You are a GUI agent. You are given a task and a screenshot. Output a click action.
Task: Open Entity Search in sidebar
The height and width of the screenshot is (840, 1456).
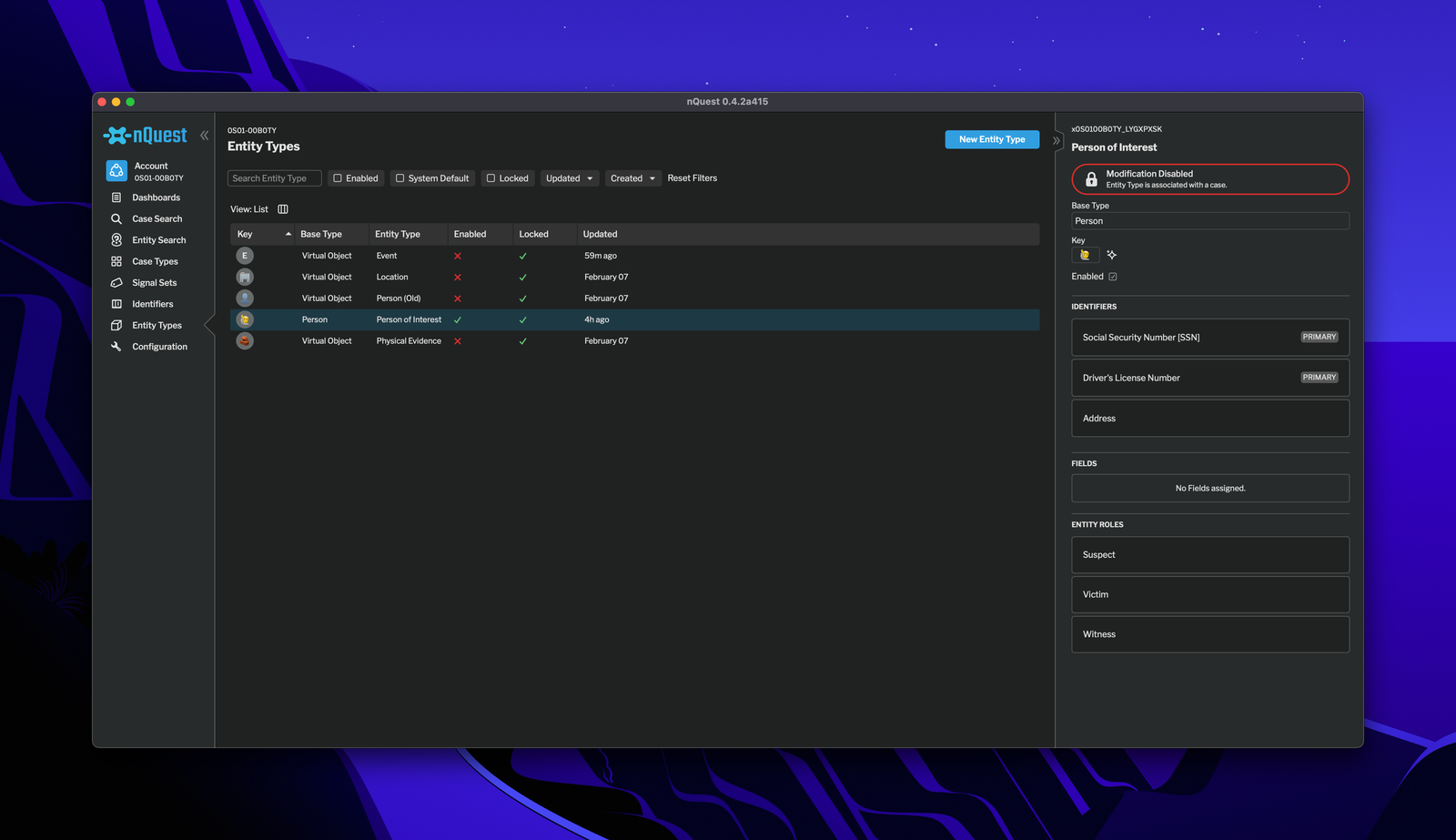pos(158,240)
